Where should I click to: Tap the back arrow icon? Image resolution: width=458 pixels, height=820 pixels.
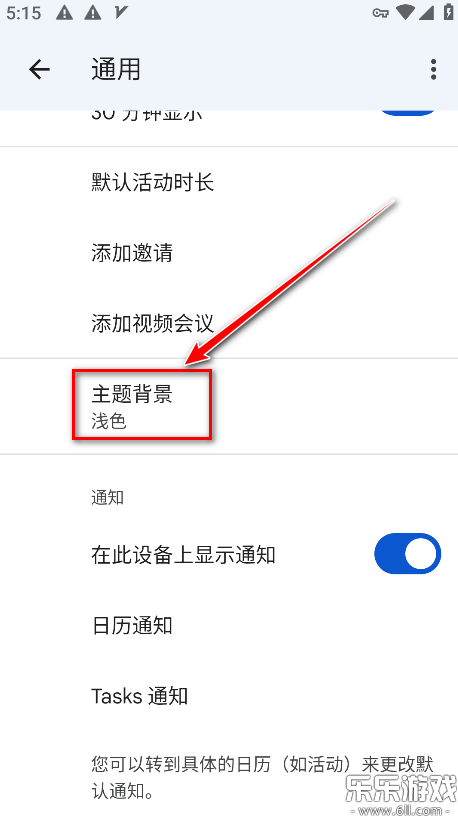click(x=39, y=69)
